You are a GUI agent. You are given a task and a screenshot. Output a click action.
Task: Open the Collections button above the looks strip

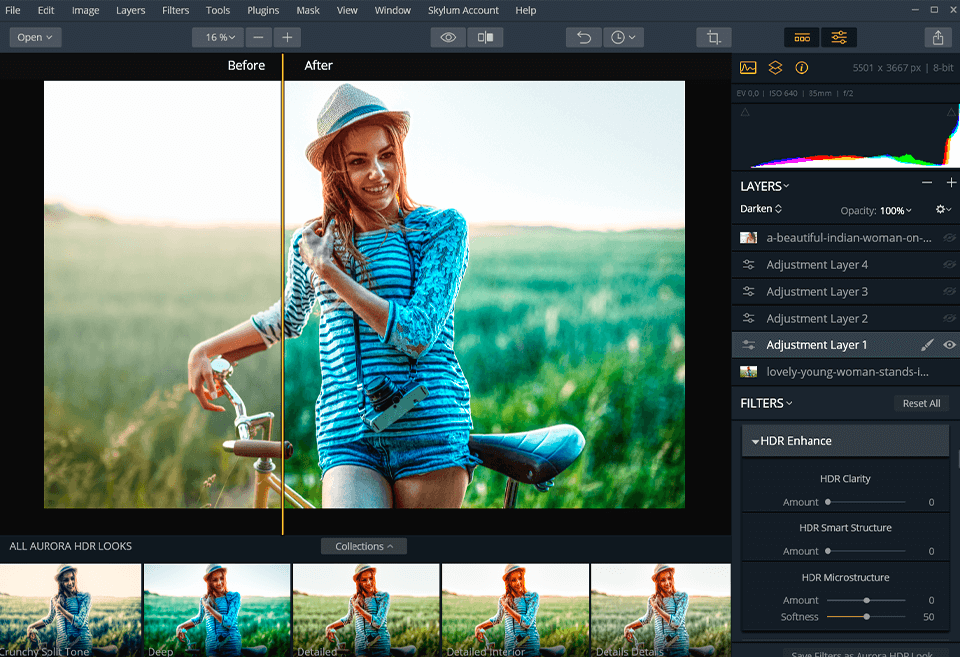tap(363, 546)
